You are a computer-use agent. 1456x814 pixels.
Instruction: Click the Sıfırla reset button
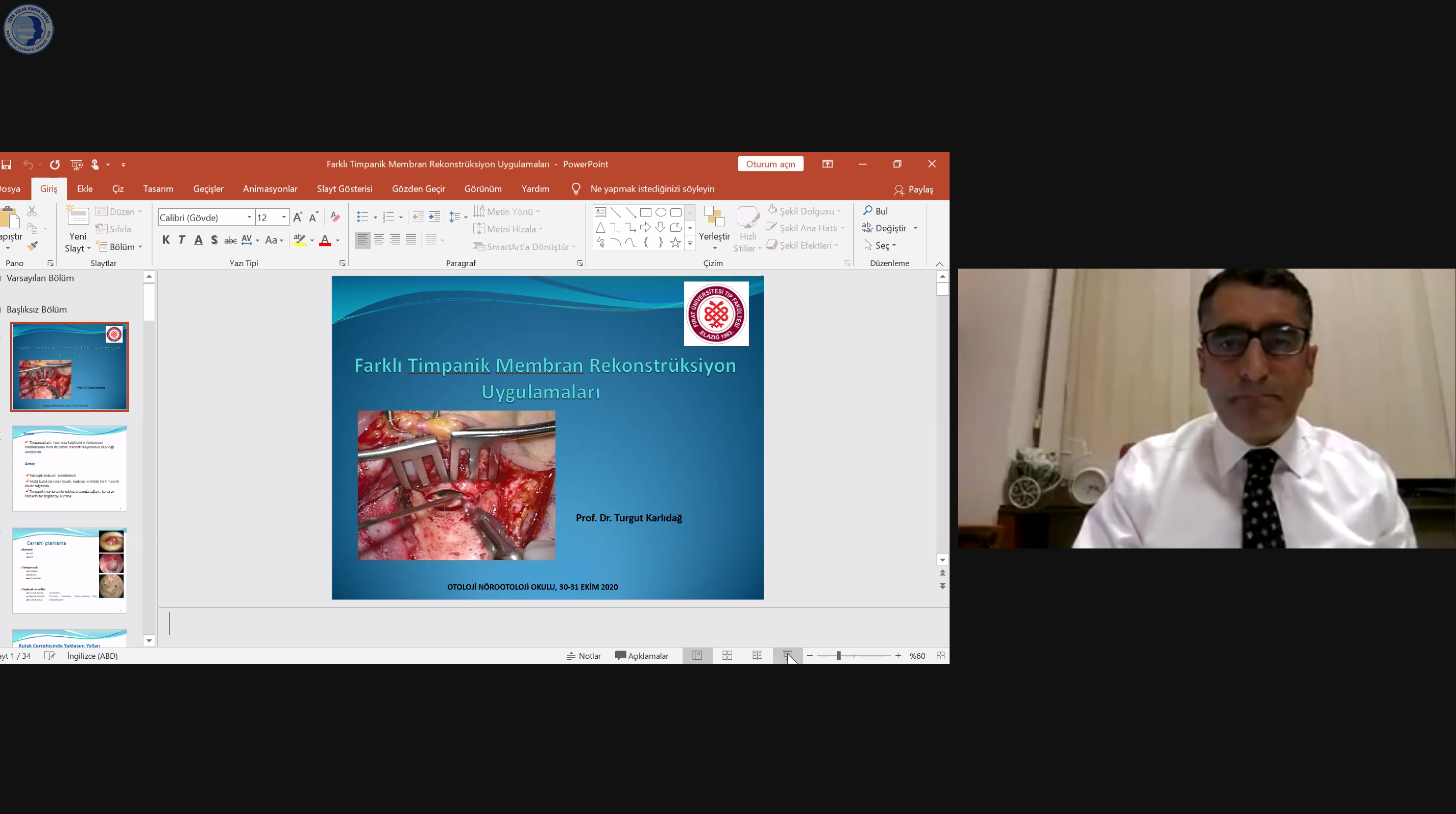coord(114,229)
